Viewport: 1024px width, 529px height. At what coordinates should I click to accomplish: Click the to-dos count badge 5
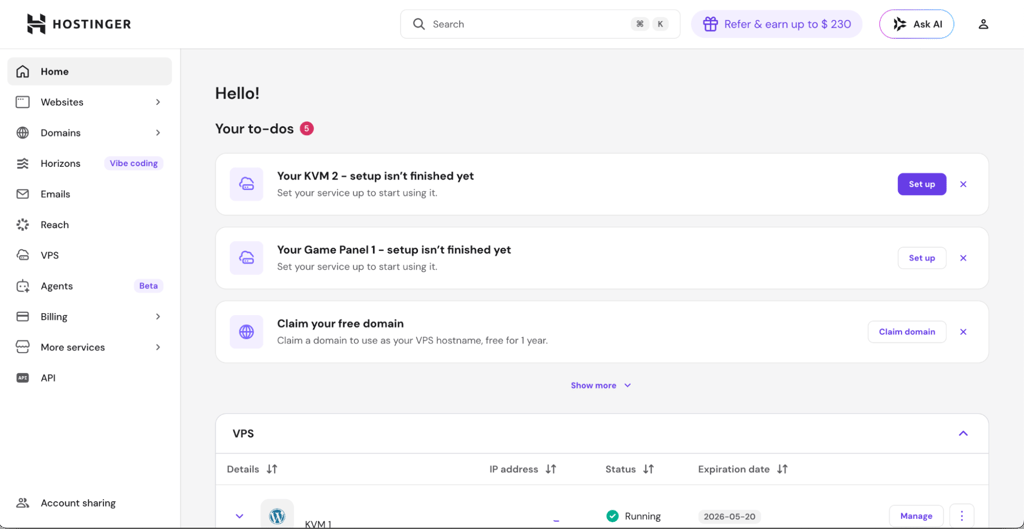pyautogui.click(x=307, y=129)
